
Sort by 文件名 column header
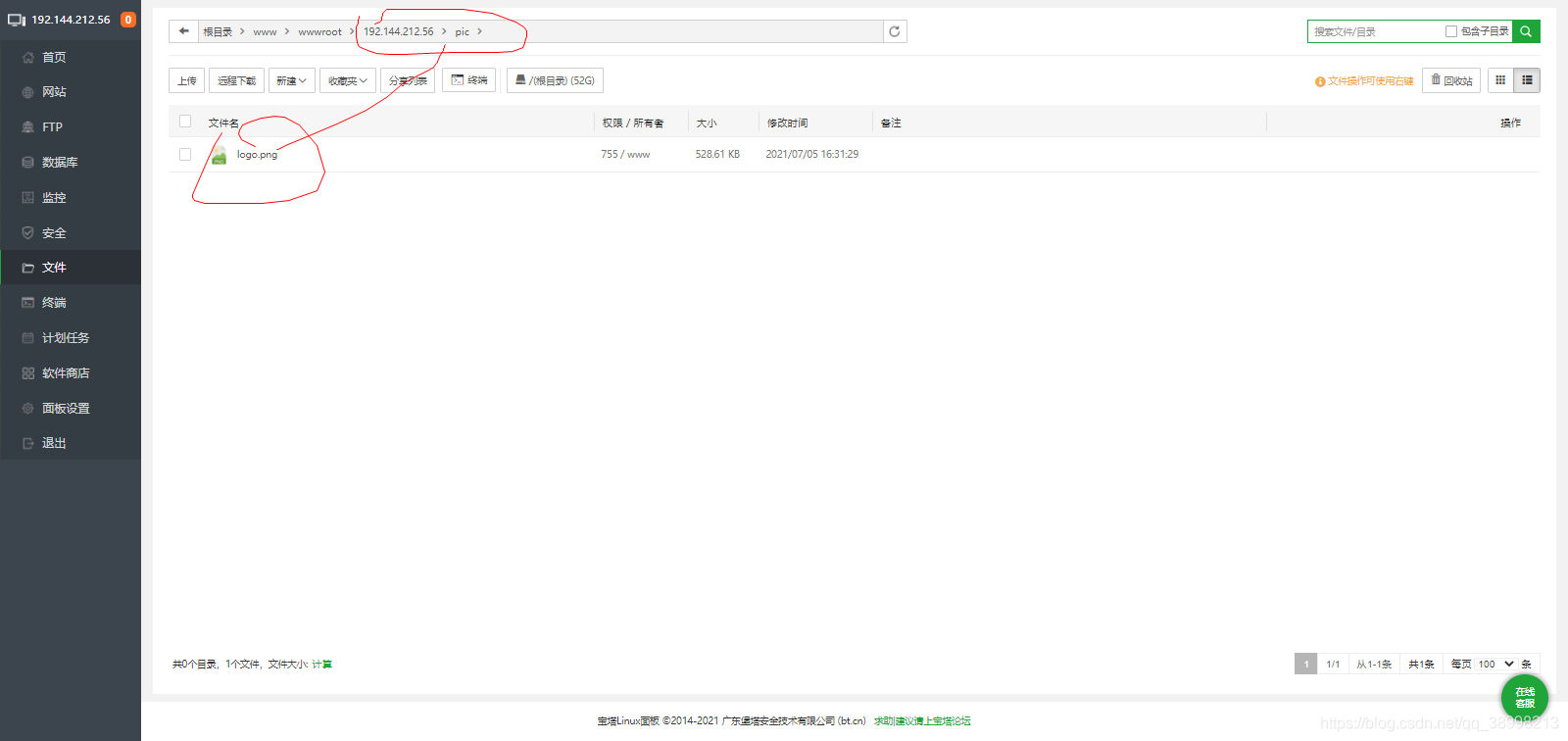(x=223, y=123)
